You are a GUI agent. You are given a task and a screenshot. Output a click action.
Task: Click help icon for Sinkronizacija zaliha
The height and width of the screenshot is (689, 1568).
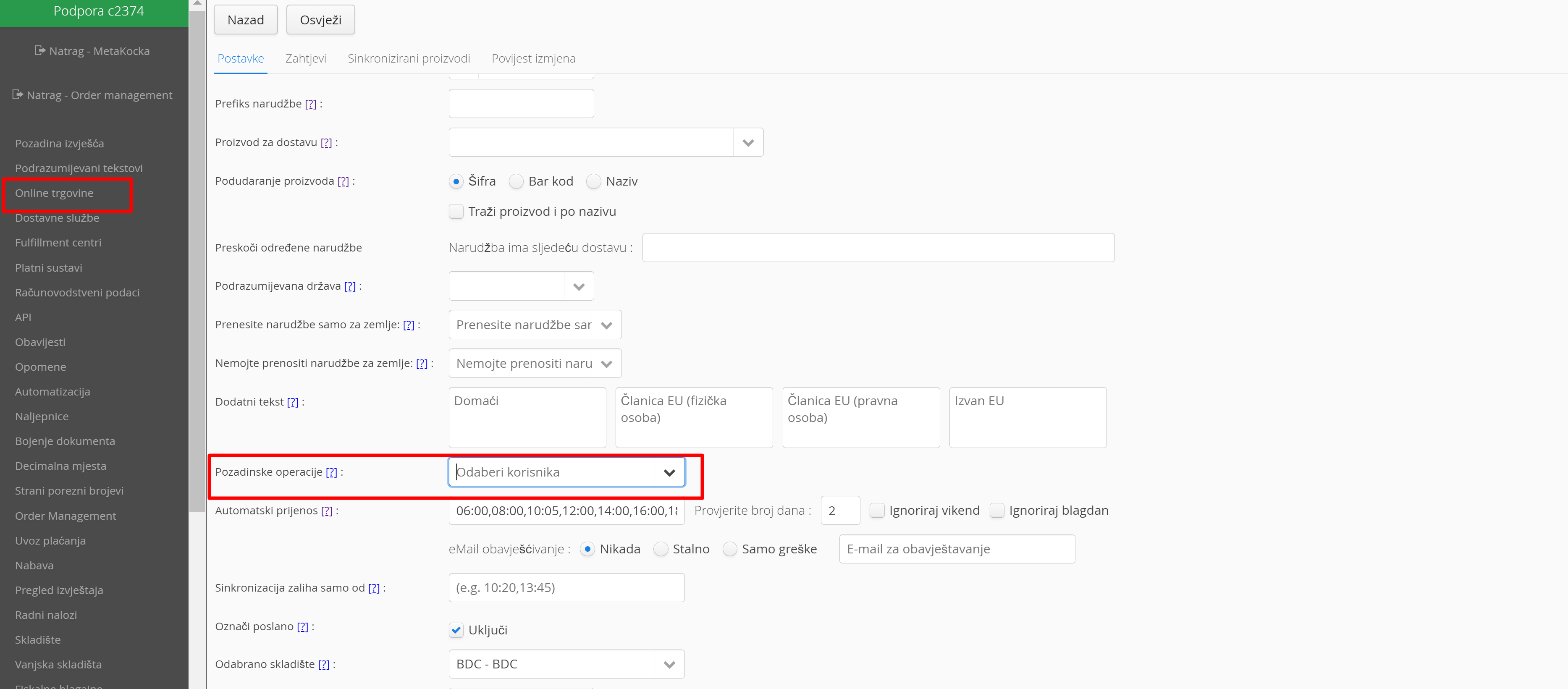pyautogui.click(x=374, y=588)
